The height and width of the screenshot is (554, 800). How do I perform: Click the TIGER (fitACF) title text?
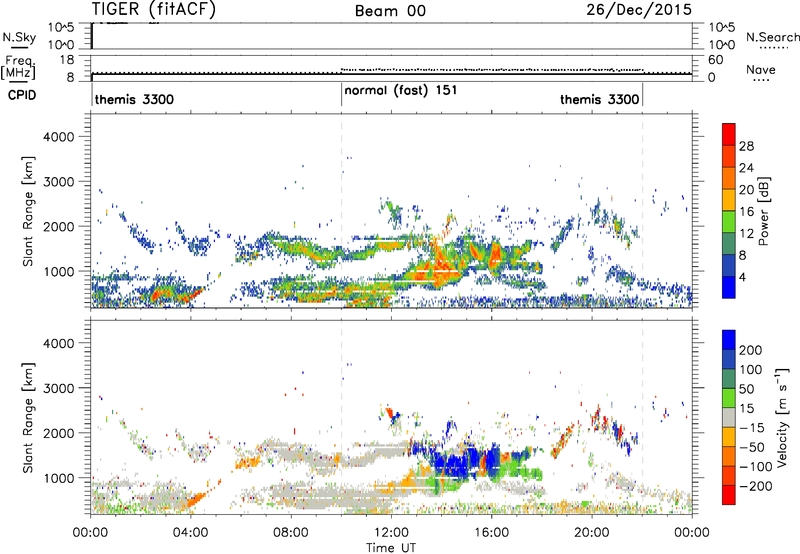click(x=154, y=9)
